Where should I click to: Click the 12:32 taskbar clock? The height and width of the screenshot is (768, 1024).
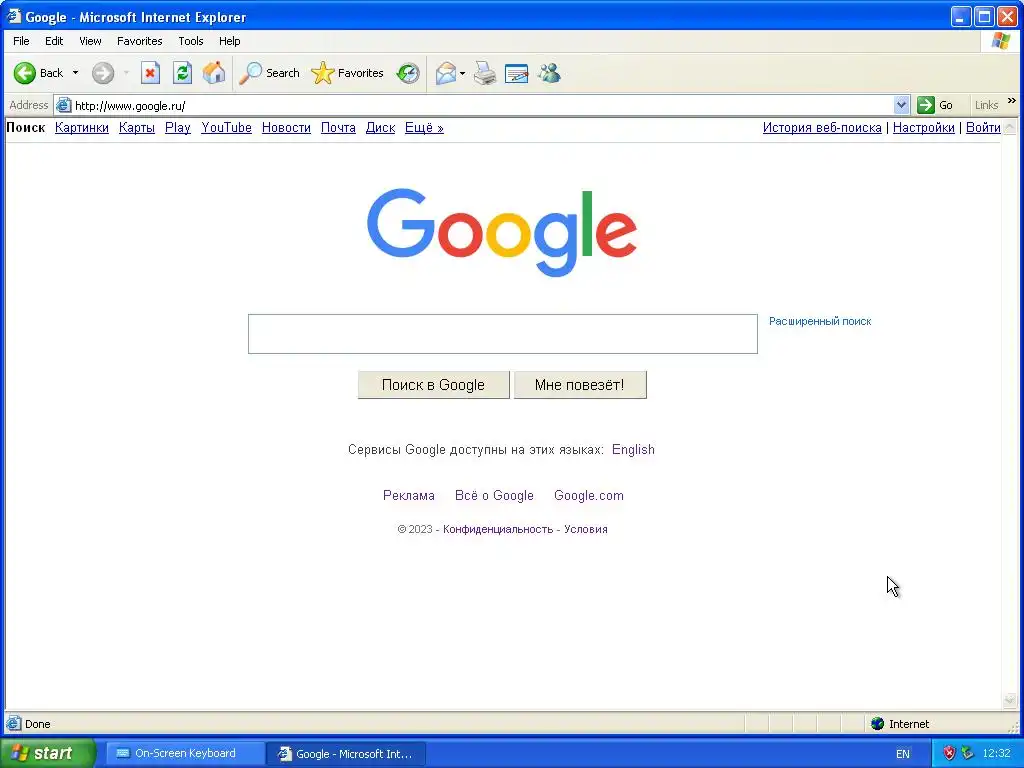[997, 753]
